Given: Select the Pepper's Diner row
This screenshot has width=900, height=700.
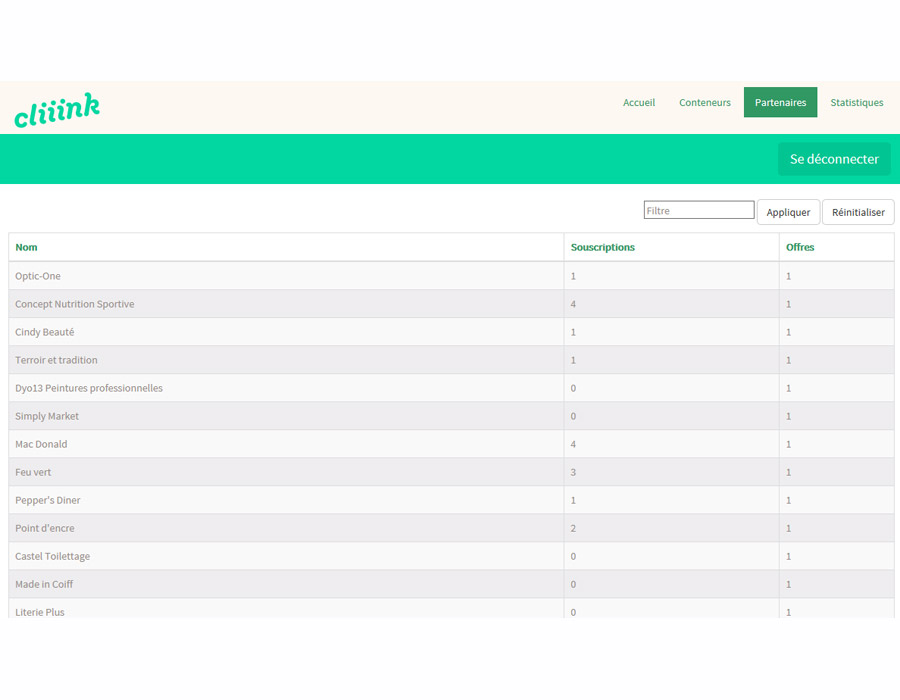Looking at the screenshot, I should pyautogui.click(x=48, y=500).
